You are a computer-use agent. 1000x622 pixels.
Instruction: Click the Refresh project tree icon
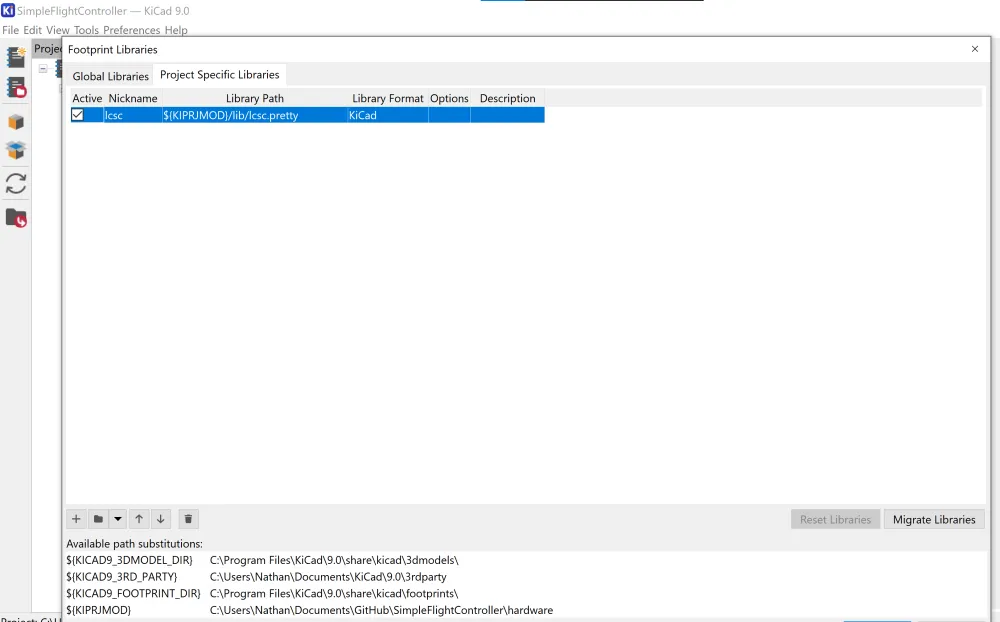(16, 184)
